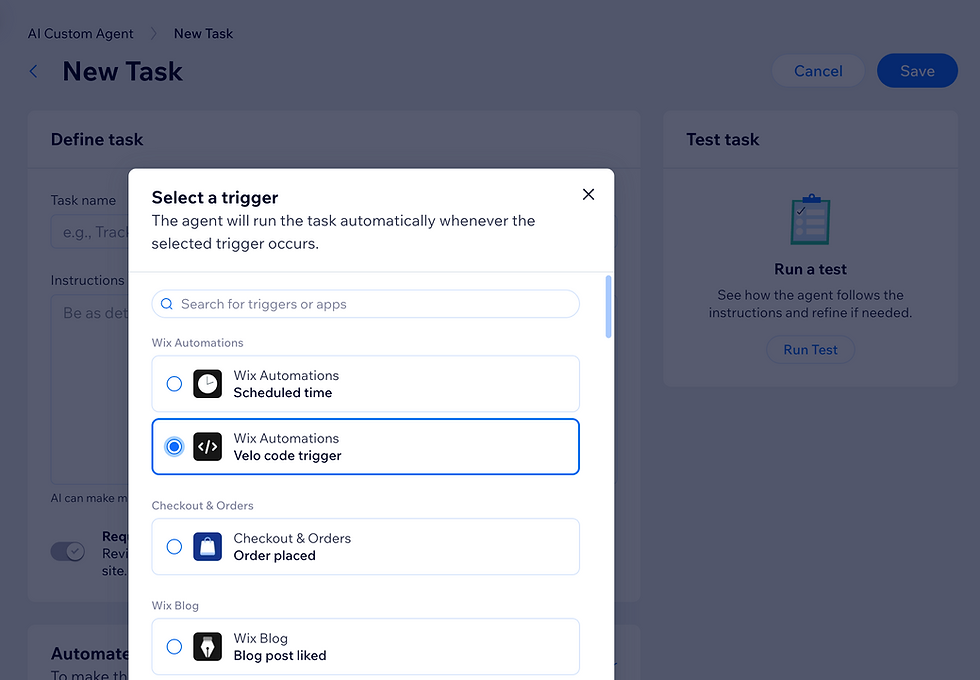The width and height of the screenshot is (980, 680).
Task: Select the Scheduled time radio button
Action: 174,384
